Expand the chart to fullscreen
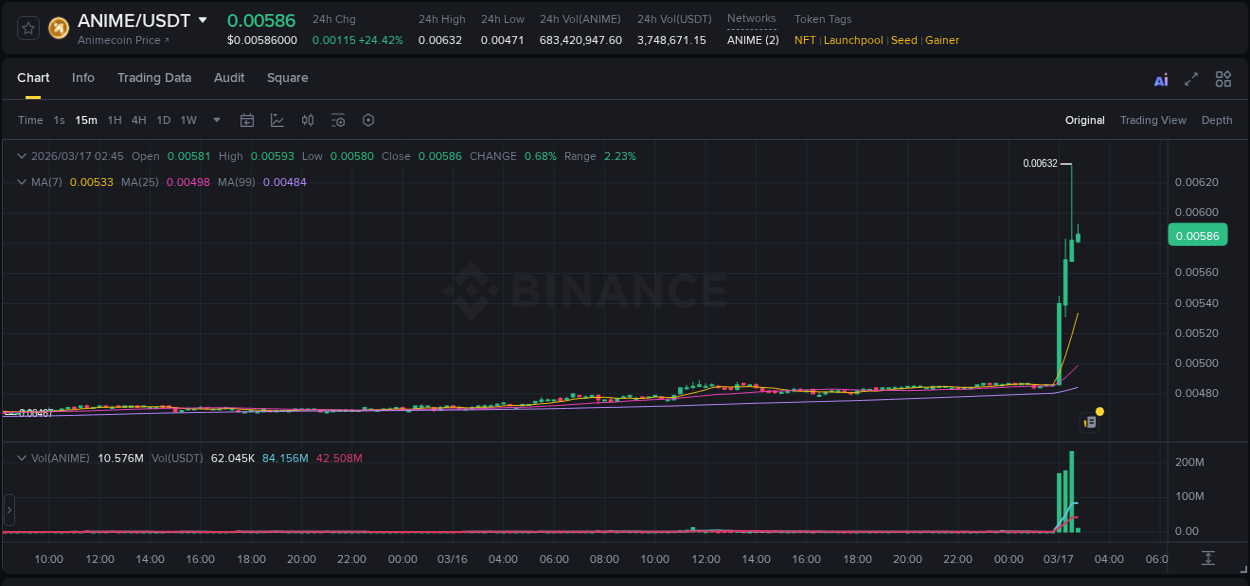 point(1191,78)
